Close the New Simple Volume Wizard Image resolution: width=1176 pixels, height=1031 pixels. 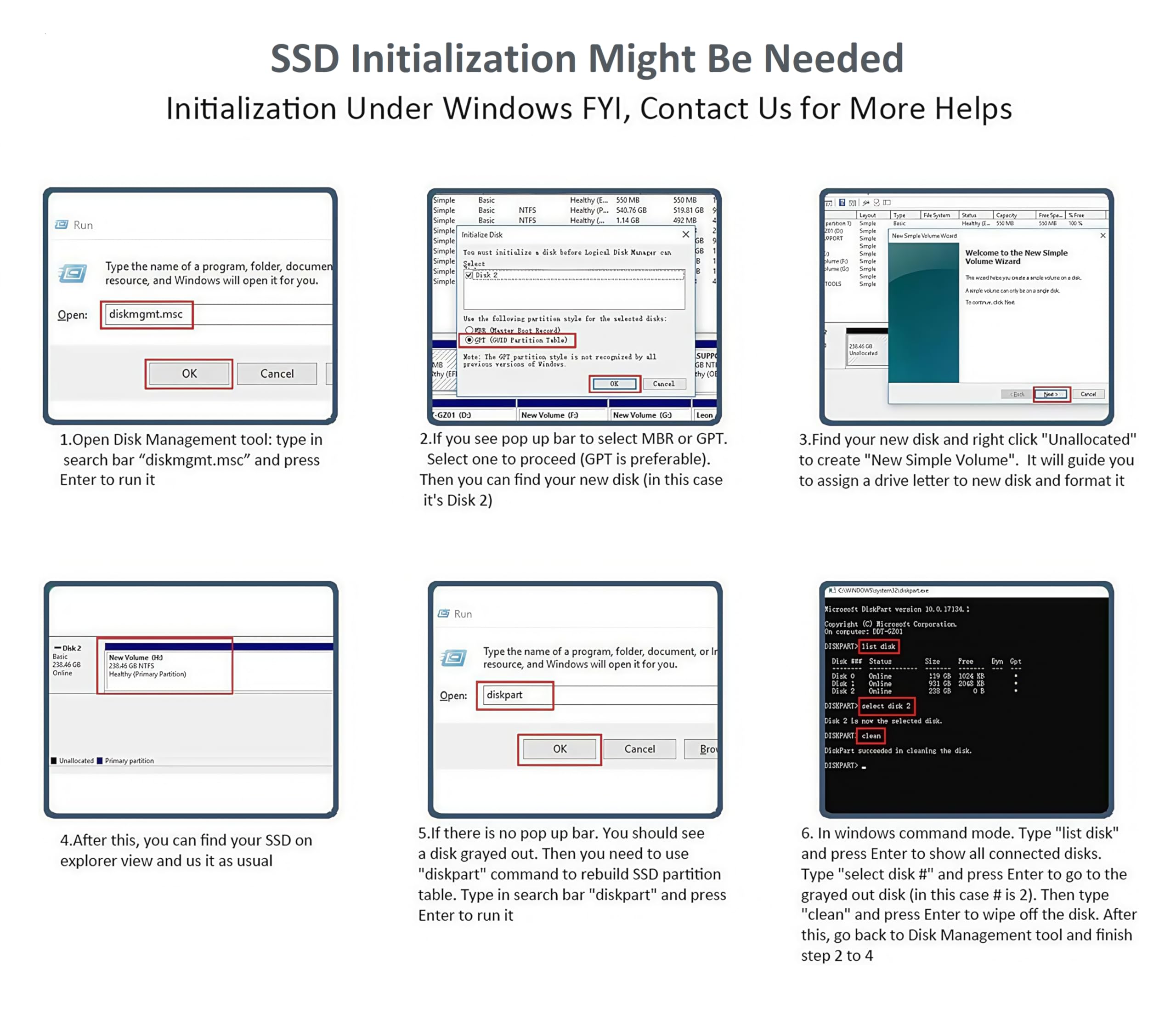(1102, 235)
